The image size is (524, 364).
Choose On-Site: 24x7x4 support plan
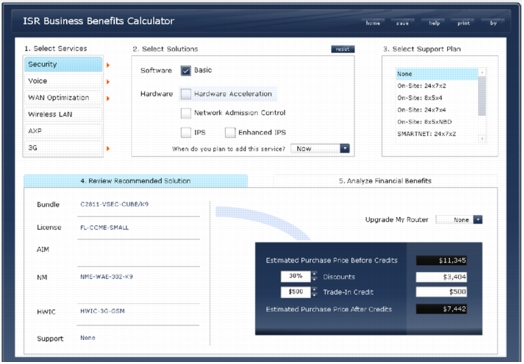coord(437,110)
